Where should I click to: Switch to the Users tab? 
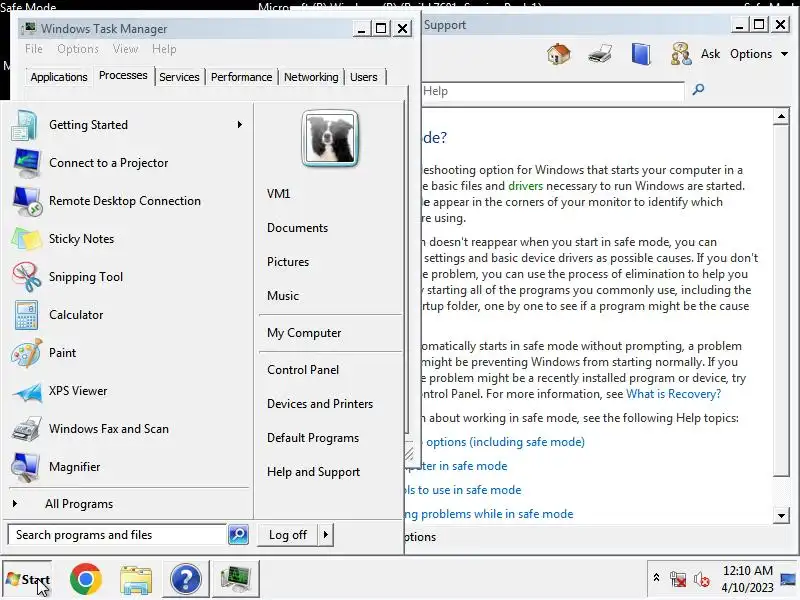tap(364, 77)
